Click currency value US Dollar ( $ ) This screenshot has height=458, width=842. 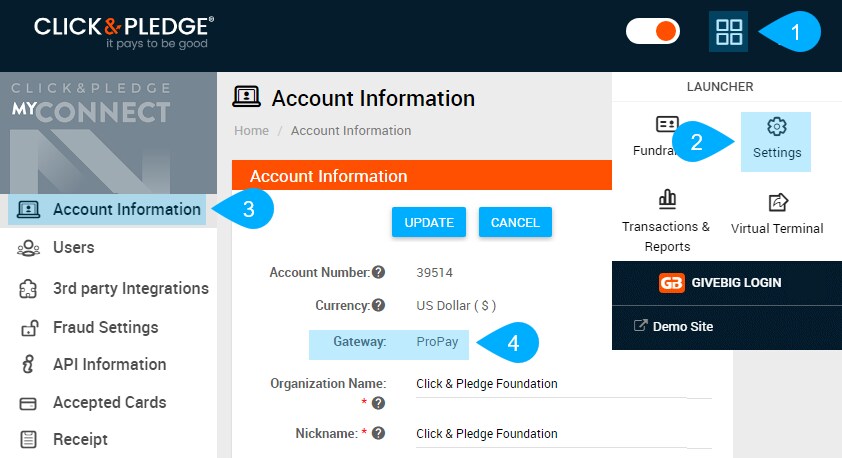(x=456, y=306)
